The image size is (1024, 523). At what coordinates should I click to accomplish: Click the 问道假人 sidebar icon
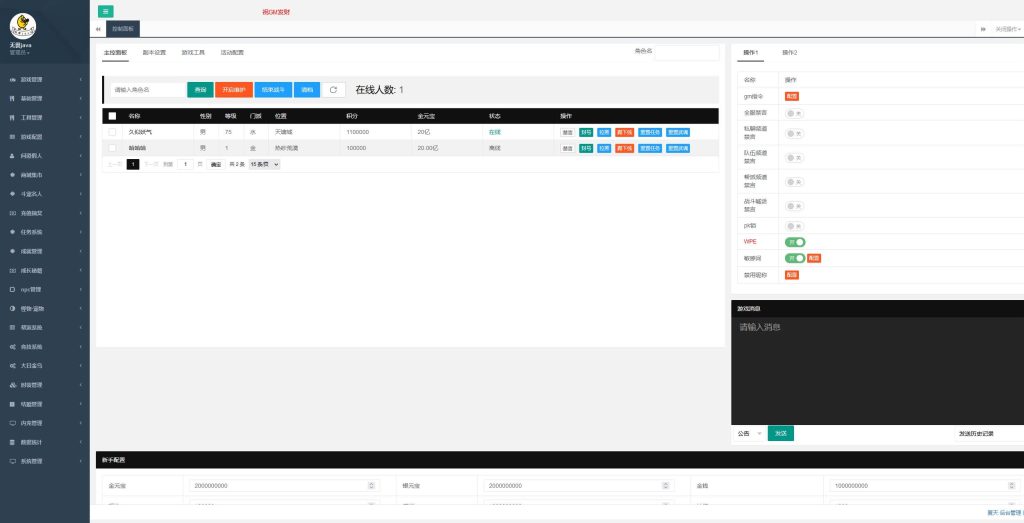click(12, 156)
